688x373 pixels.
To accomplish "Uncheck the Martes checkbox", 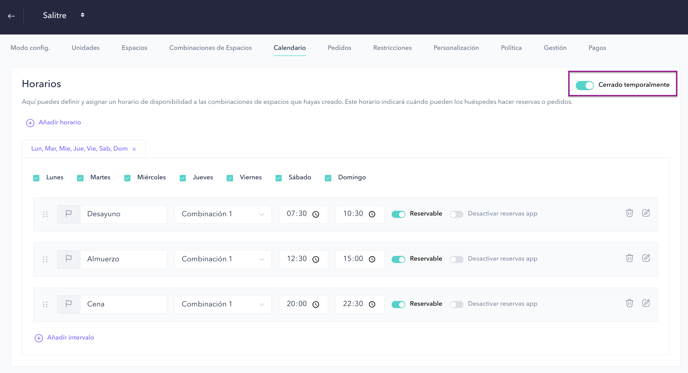I will coord(80,178).
